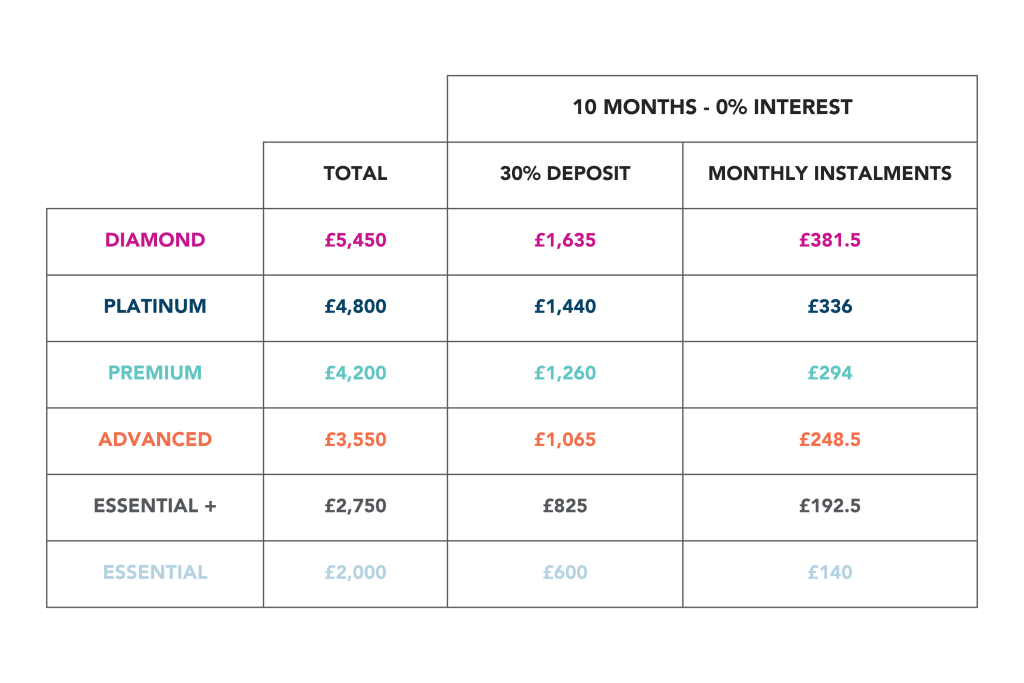
Task: Click the Essential + deposit £825
Action: coord(565,506)
